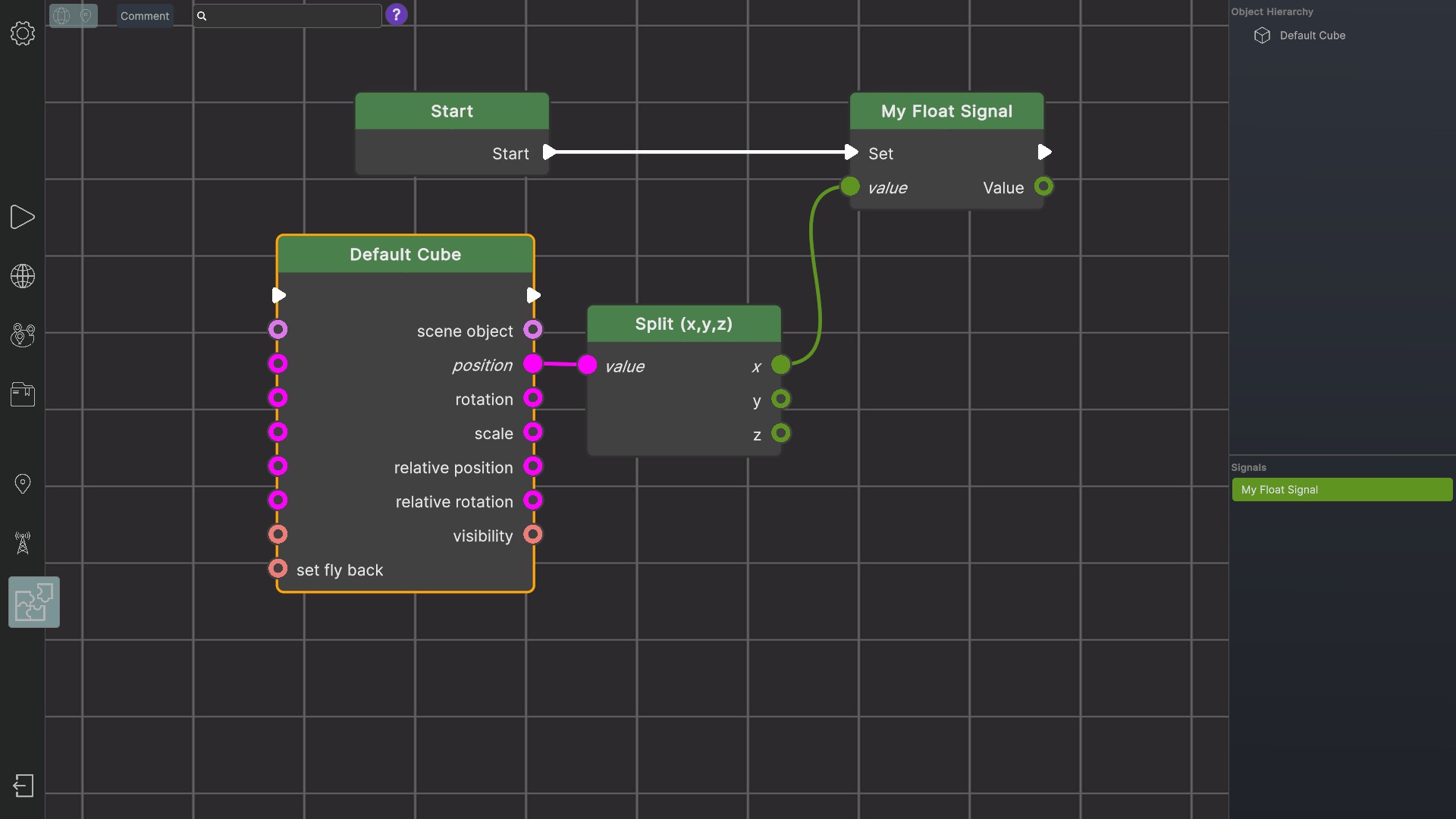Screen dimensions: 1456x819
Task: Click the Split node value input port
Action: [x=588, y=366]
